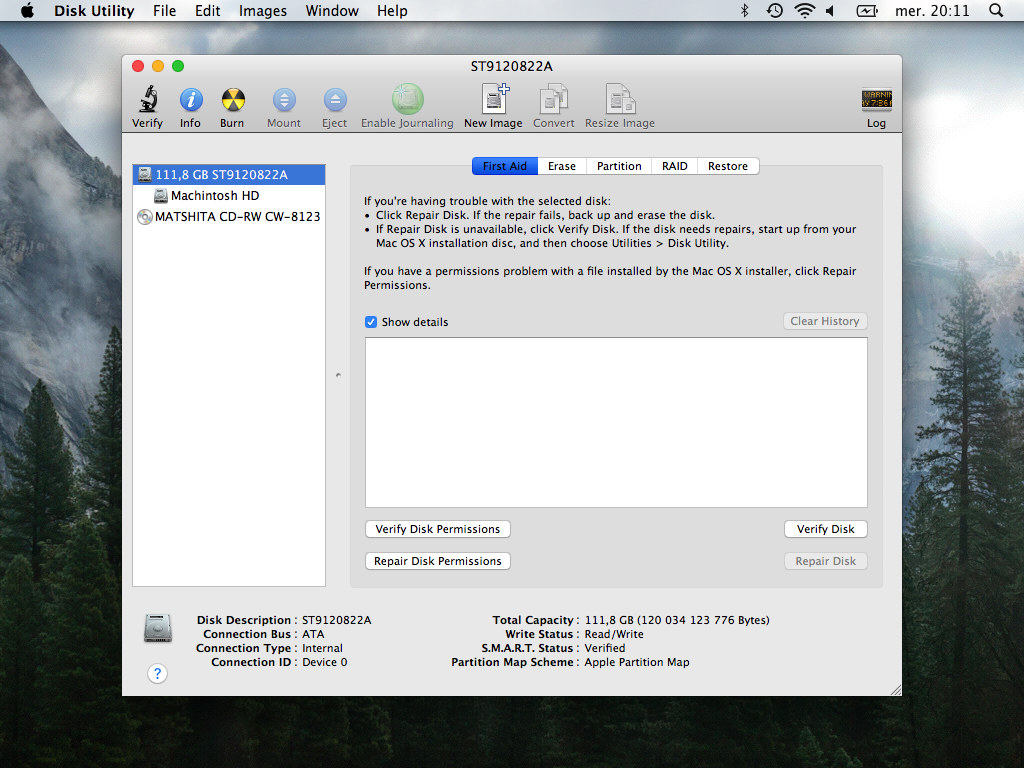1024x768 pixels.
Task: Click the Clear History button
Action: pyautogui.click(x=825, y=321)
